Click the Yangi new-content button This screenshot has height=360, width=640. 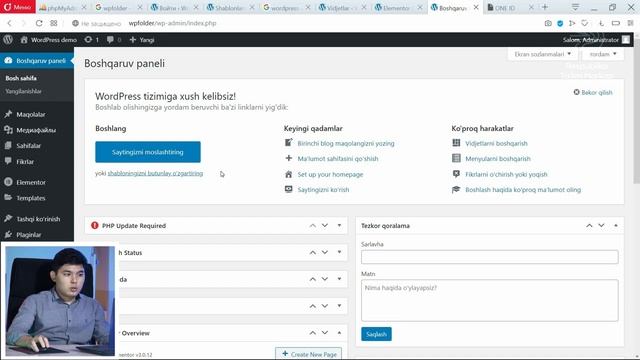[x=142, y=40]
